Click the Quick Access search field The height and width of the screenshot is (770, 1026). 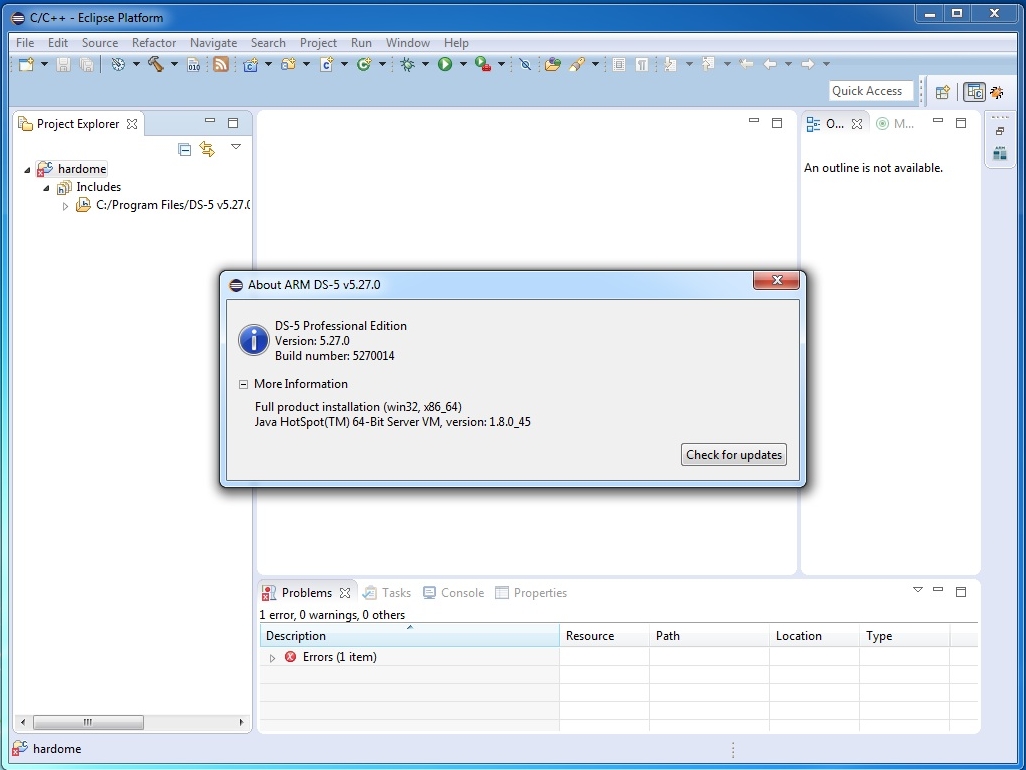pyautogui.click(x=871, y=91)
